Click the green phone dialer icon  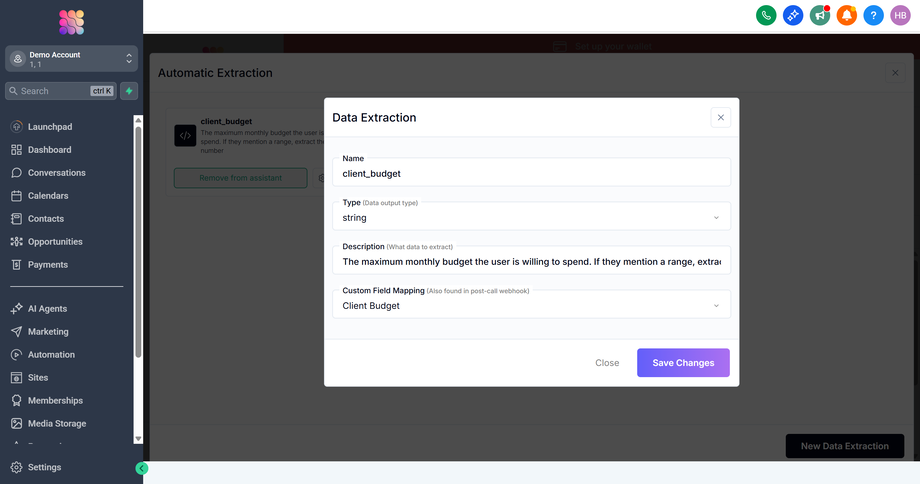coord(766,15)
